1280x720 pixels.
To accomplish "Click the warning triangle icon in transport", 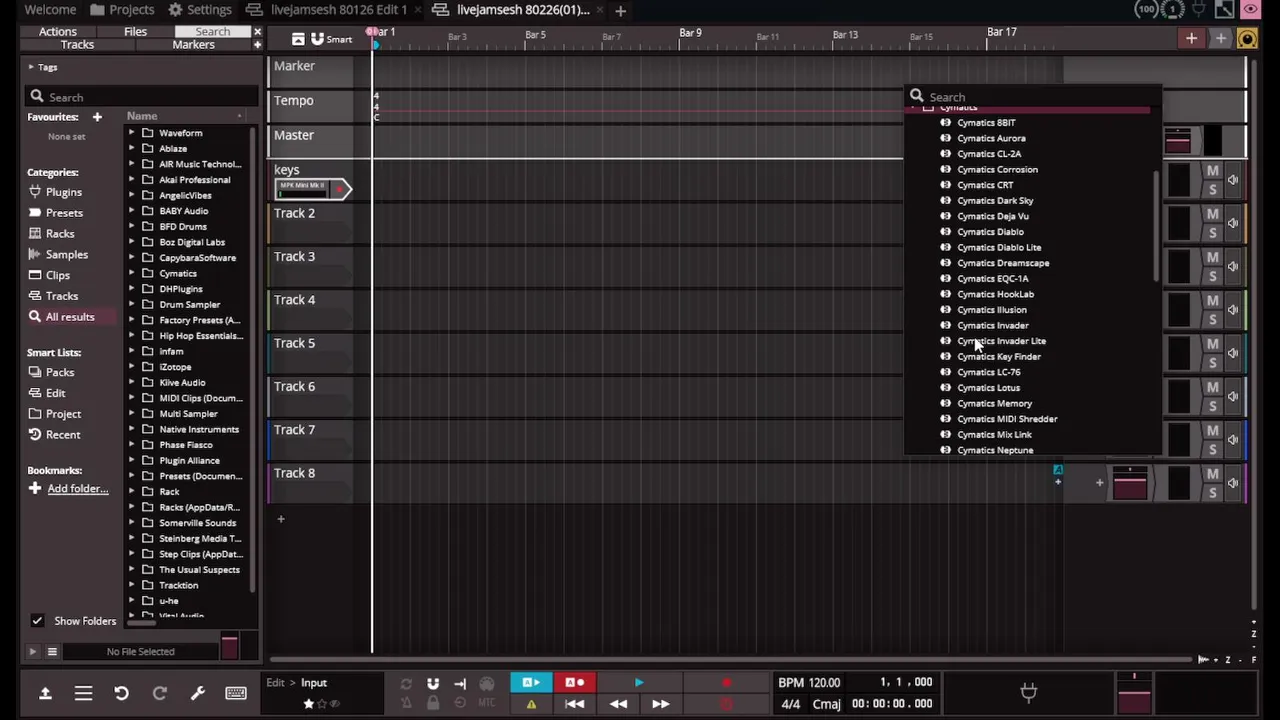I will (x=531, y=704).
